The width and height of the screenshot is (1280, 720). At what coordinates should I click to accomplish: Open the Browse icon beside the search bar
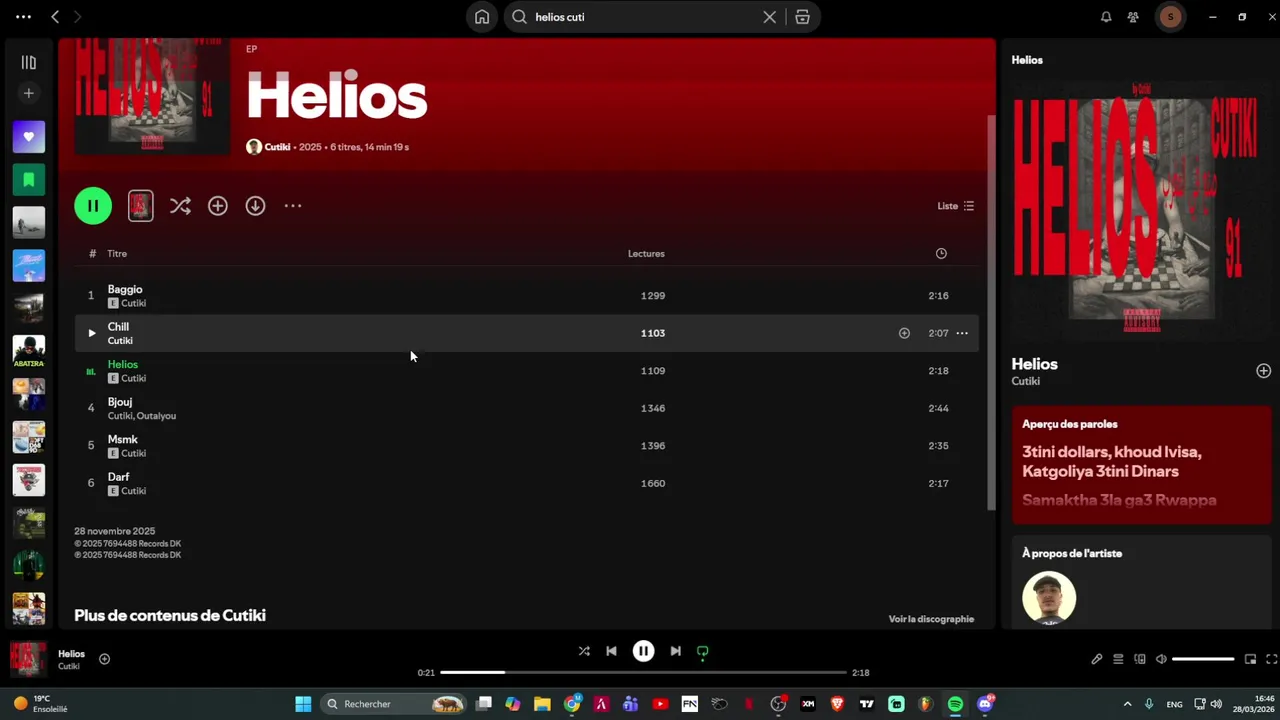pyautogui.click(x=802, y=17)
